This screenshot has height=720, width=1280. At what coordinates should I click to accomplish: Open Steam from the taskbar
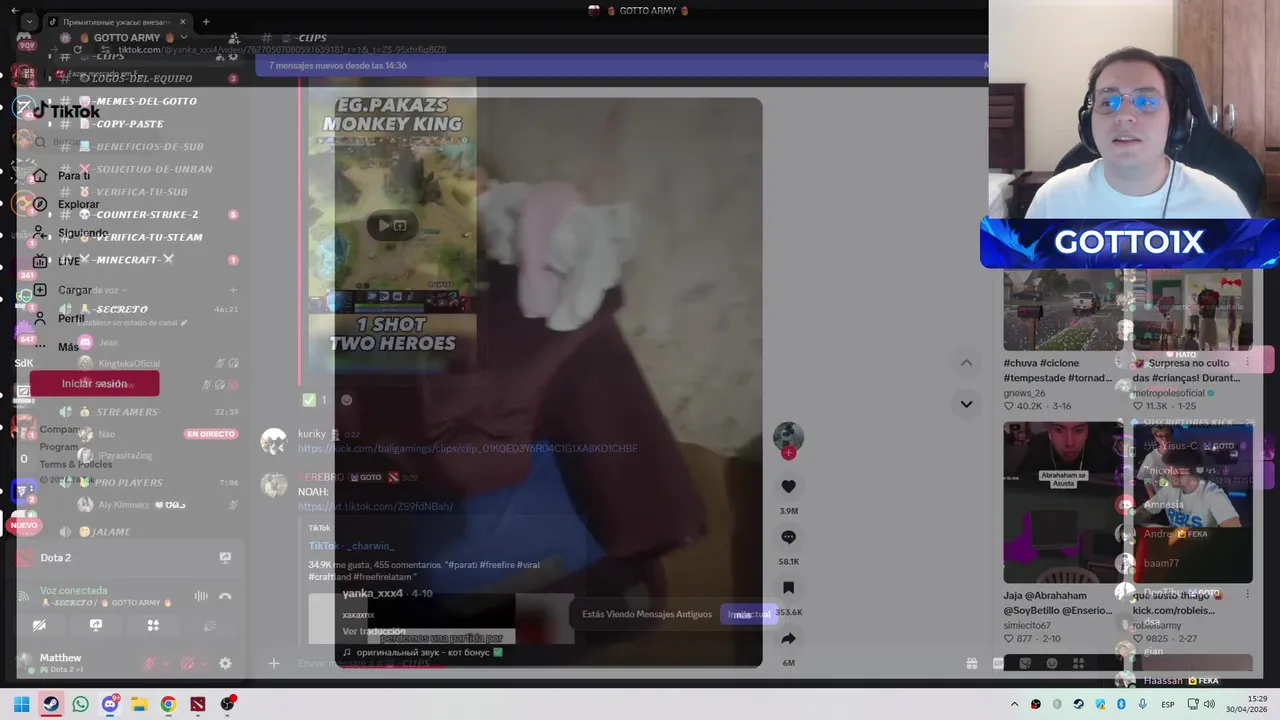(51, 704)
